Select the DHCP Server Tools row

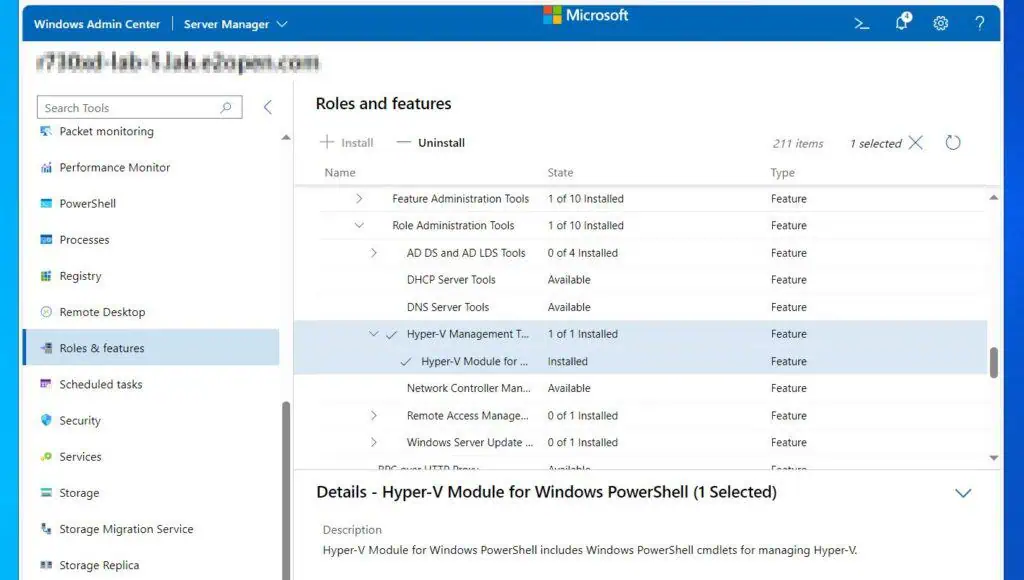(x=640, y=280)
